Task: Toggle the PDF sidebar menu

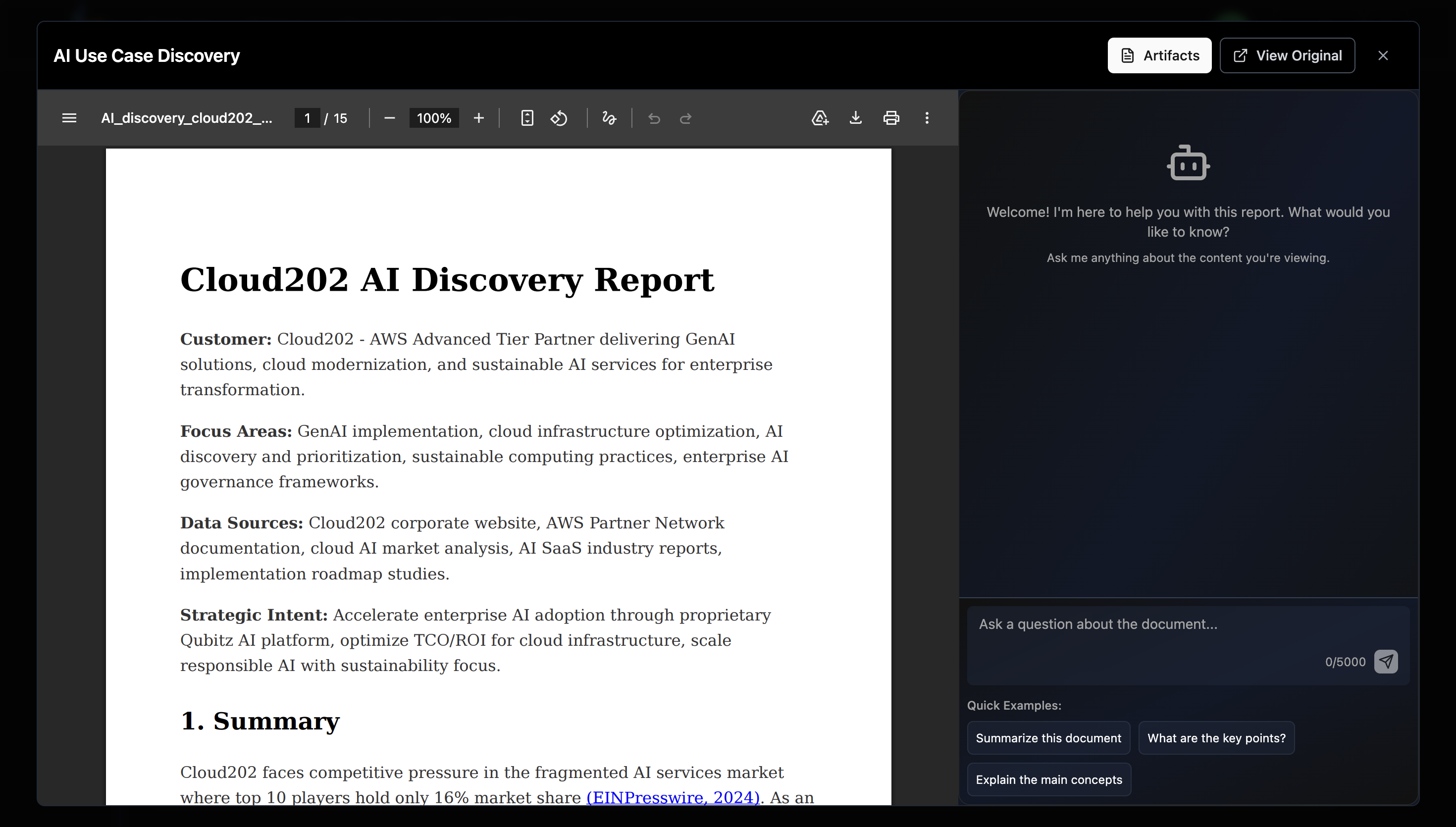Action: click(x=69, y=118)
